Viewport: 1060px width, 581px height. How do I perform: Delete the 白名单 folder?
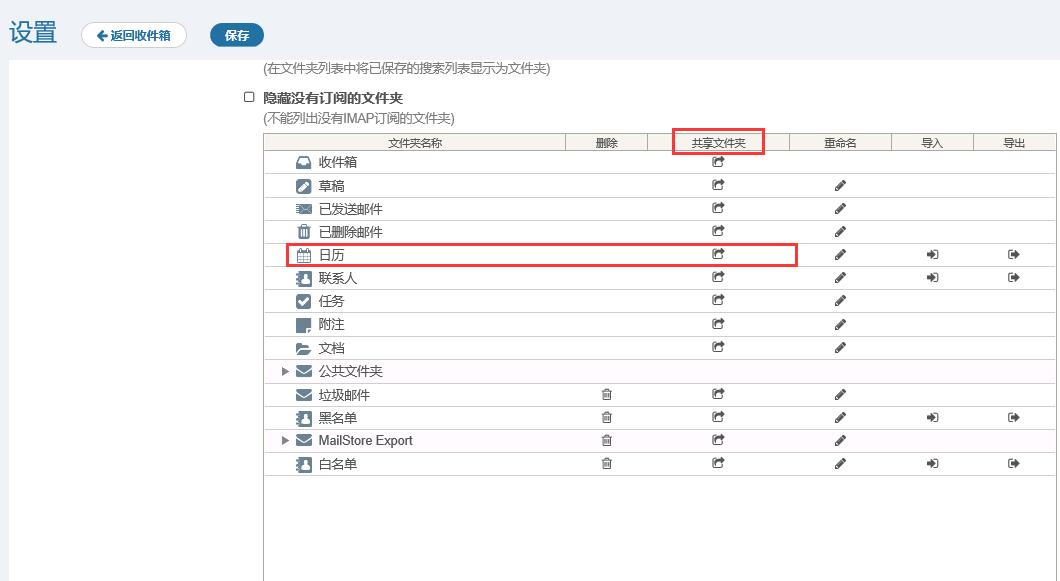click(x=606, y=464)
